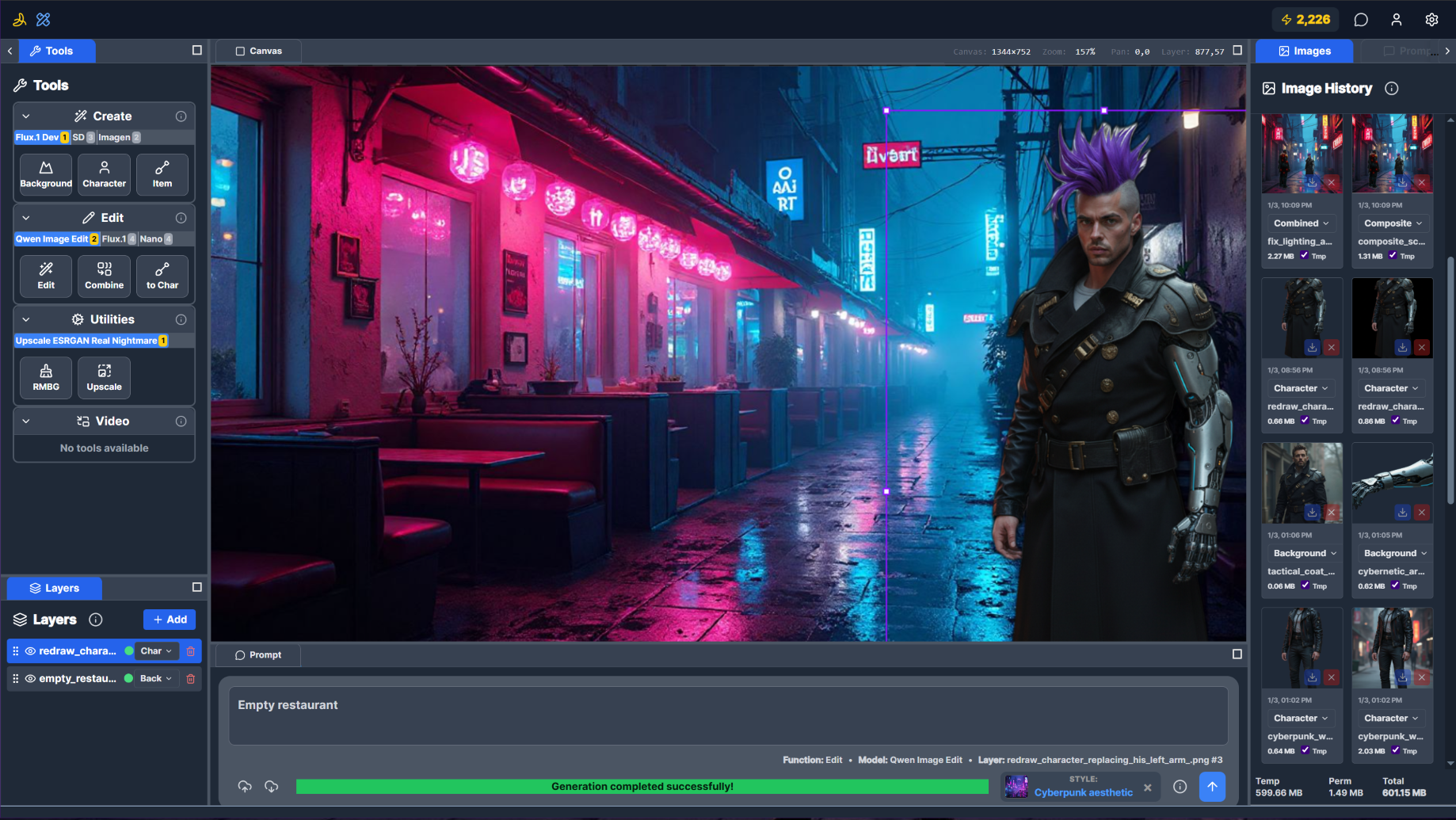Open the Char type dropdown on selected layer
This screenshot has height=820, width=1456.
tap(156, 650)
